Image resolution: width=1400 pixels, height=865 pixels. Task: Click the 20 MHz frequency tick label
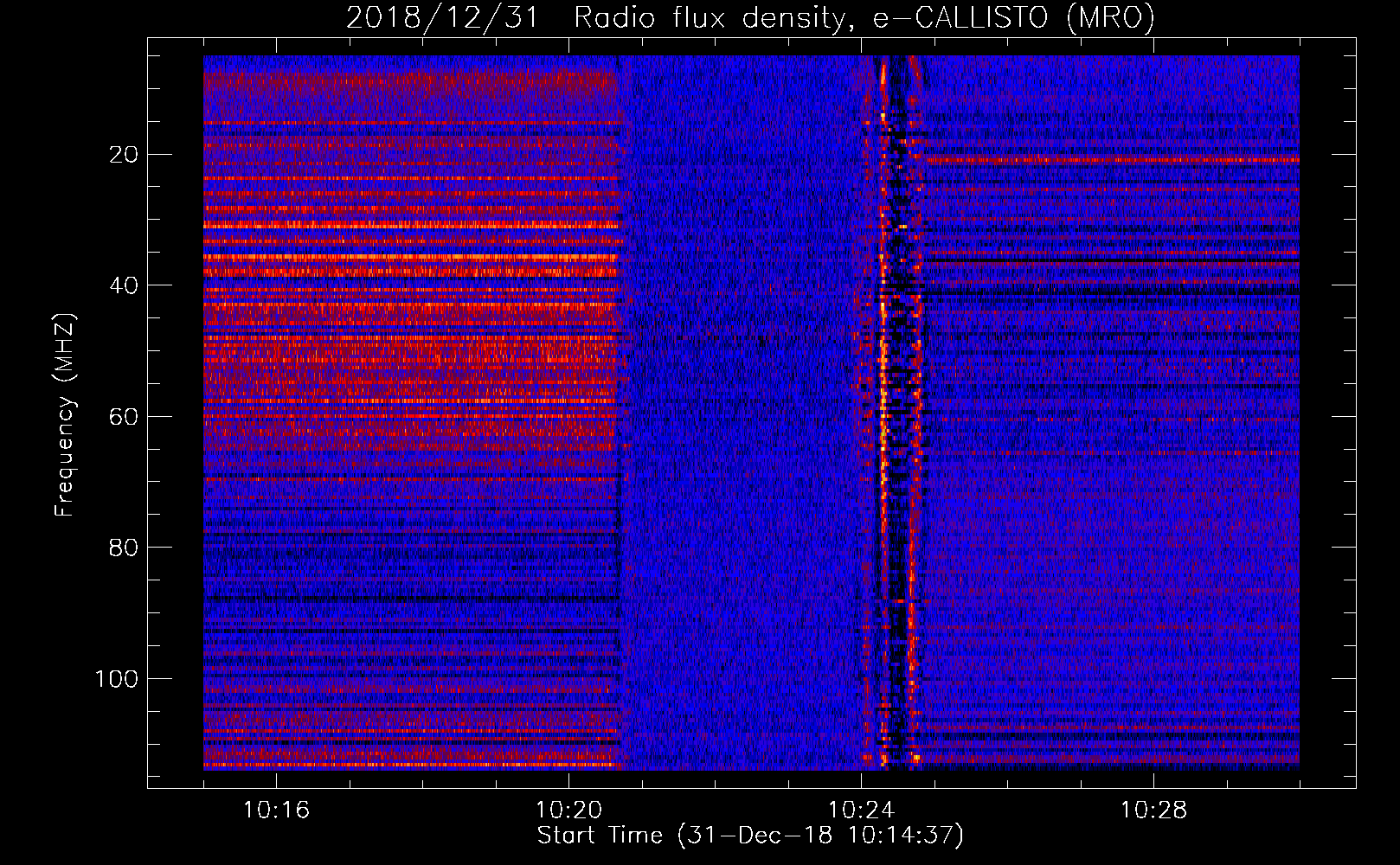pyautogui.click(x=125, y=155)
